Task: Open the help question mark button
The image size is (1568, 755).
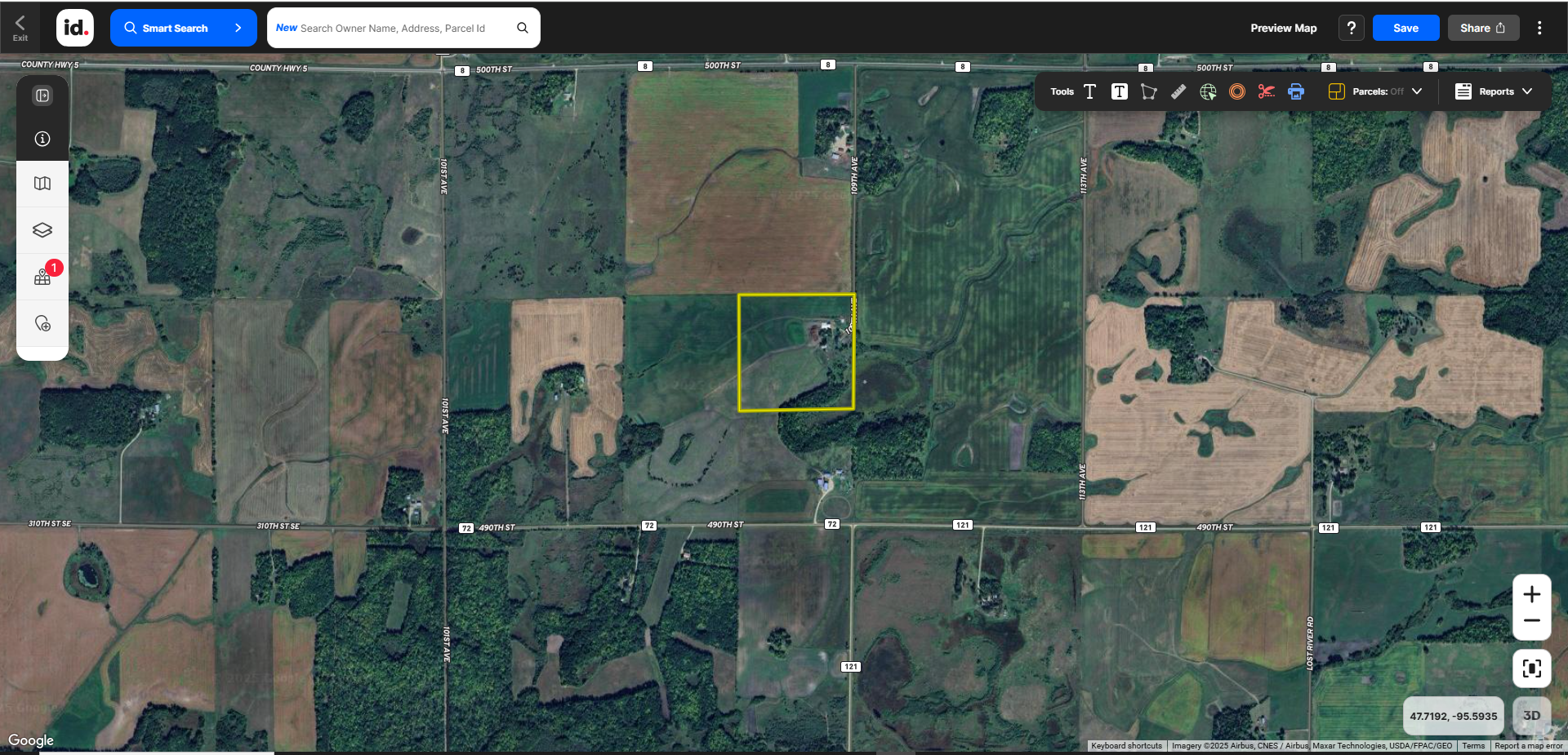Action: [1352, 28]
